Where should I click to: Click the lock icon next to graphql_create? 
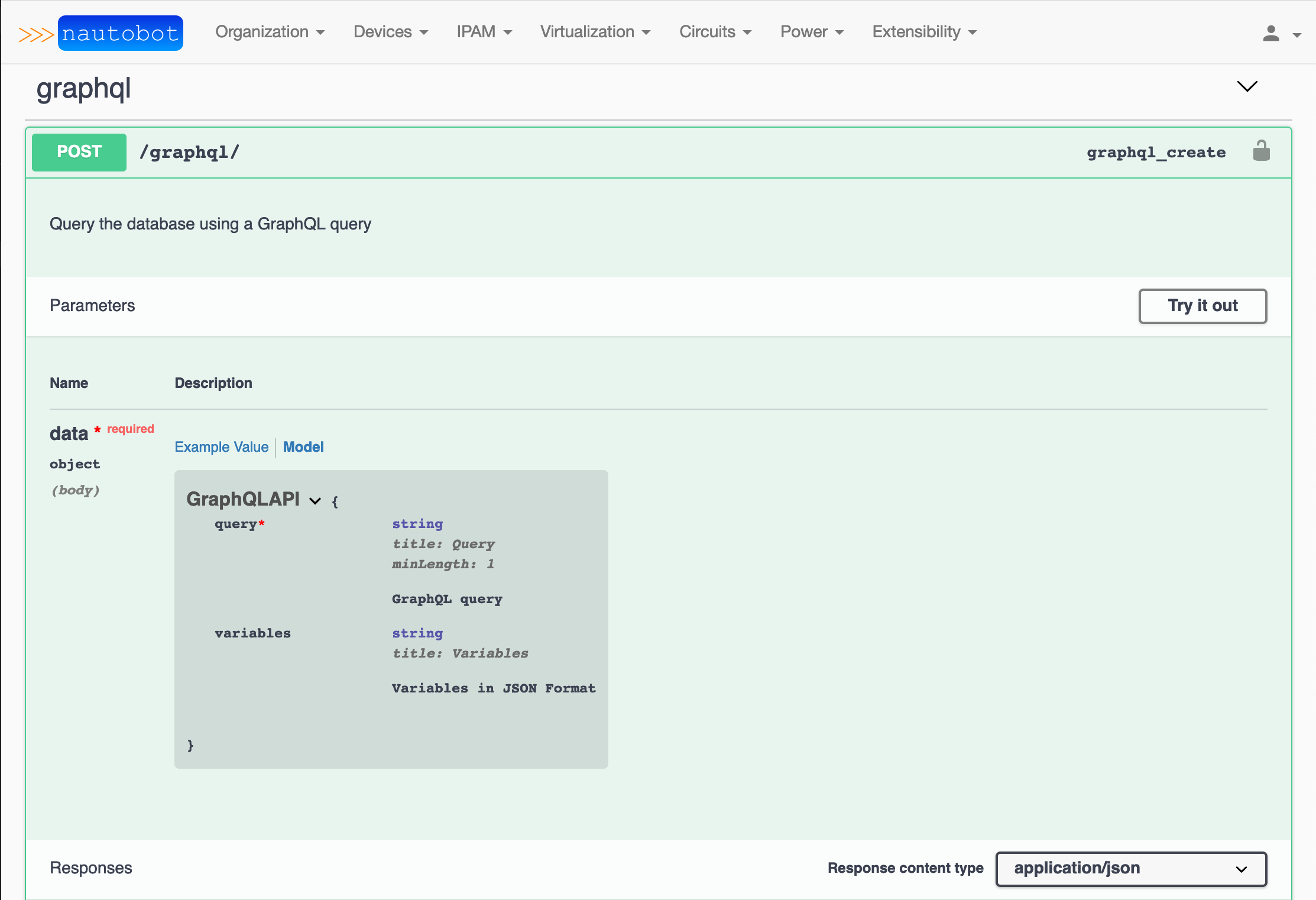(1260, 153)
